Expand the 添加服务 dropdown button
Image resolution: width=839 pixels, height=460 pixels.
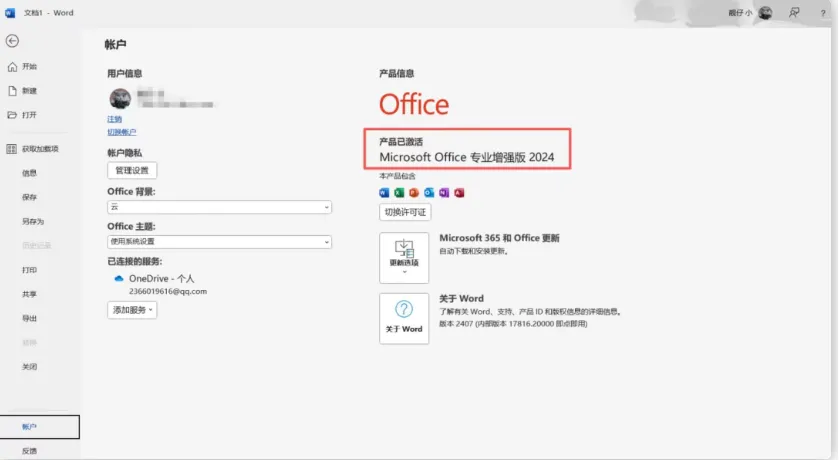click(132, 310)
